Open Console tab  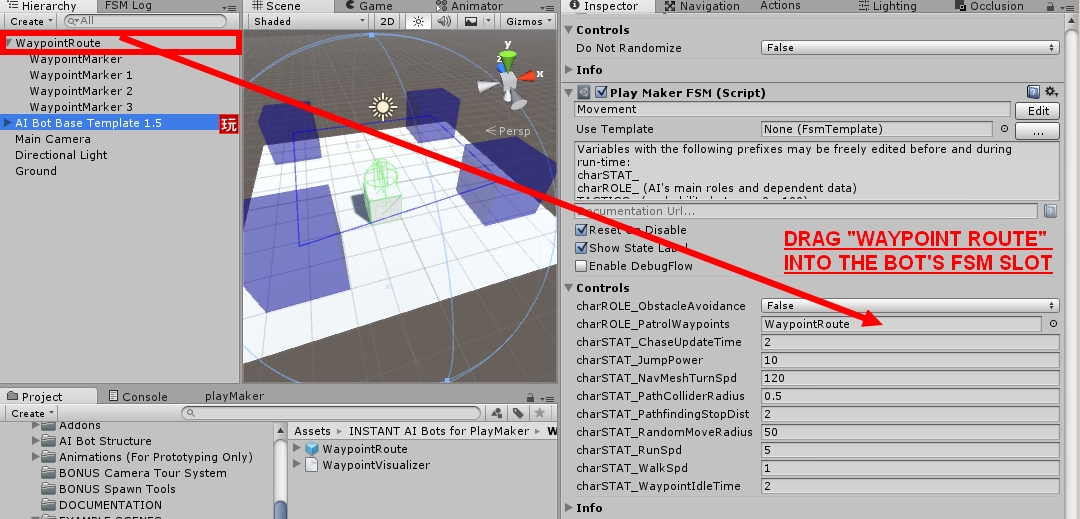click(138, 396)
